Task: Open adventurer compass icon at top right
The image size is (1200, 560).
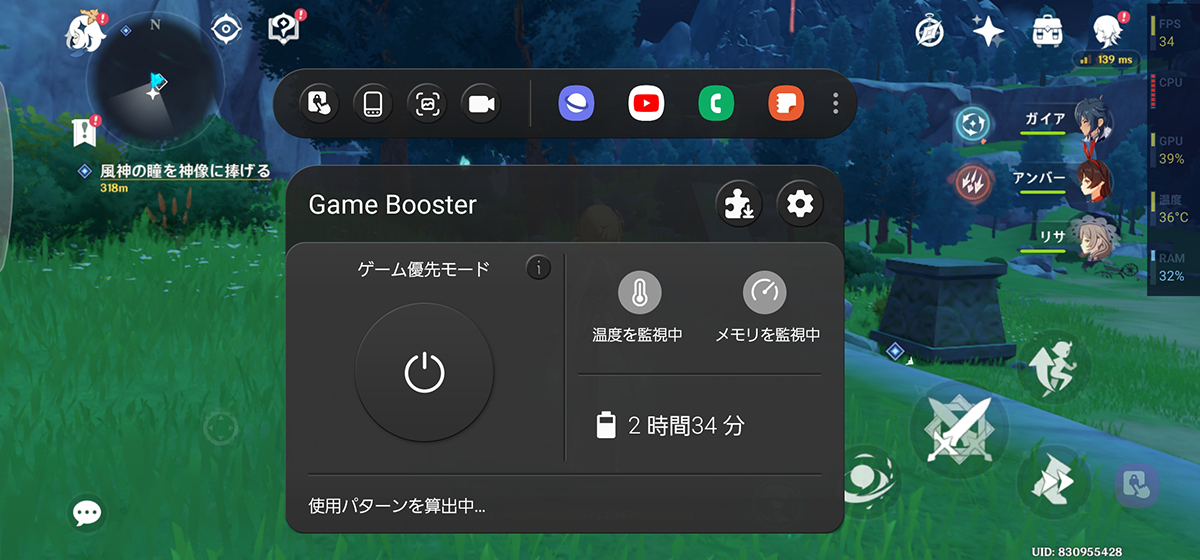Action: [929, 32]
